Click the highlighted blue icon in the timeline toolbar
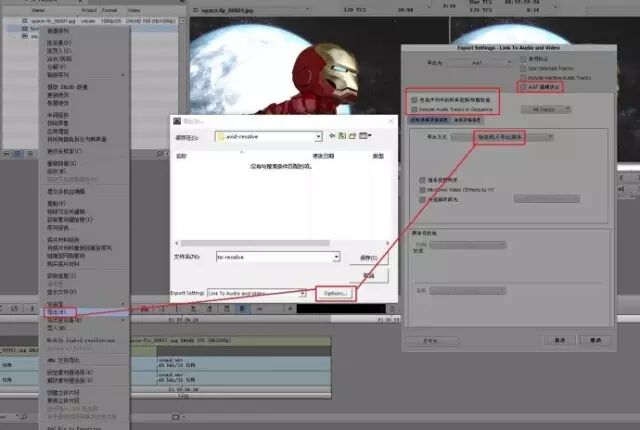The width and height of the screenshot is (640, 430). click(242, 309)
